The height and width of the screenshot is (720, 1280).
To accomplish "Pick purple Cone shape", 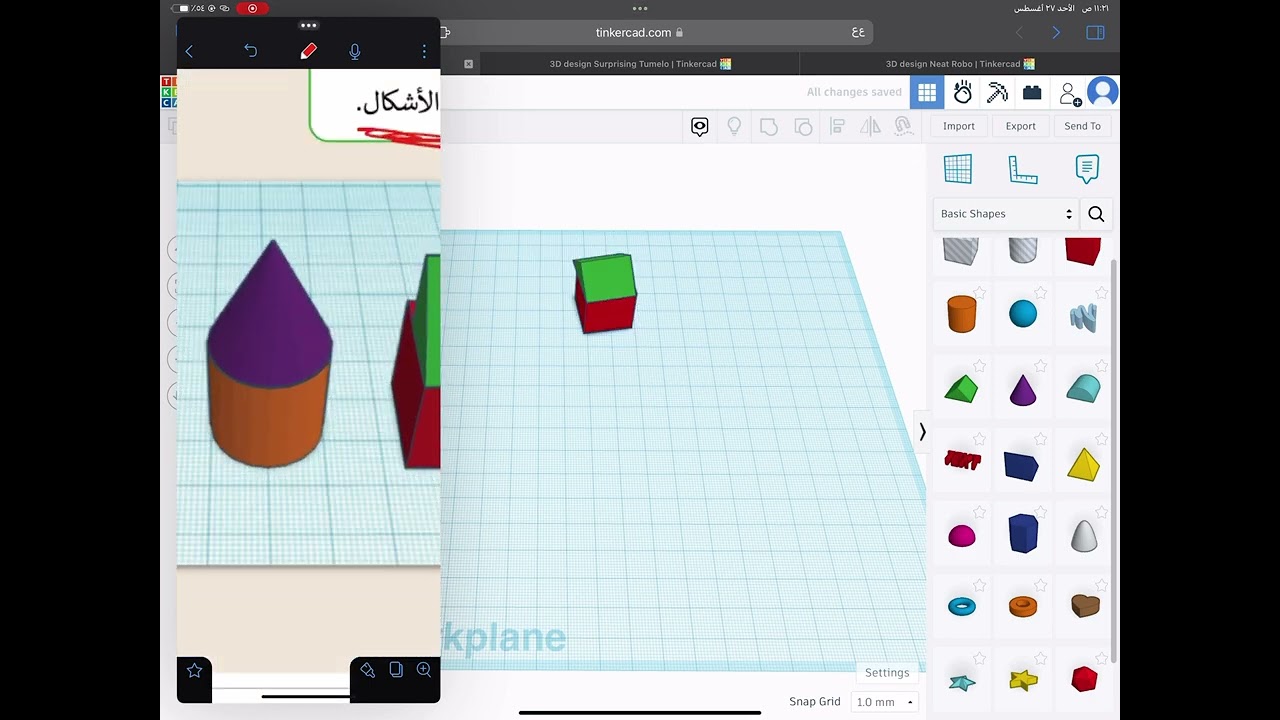I will click(1023, 389).
